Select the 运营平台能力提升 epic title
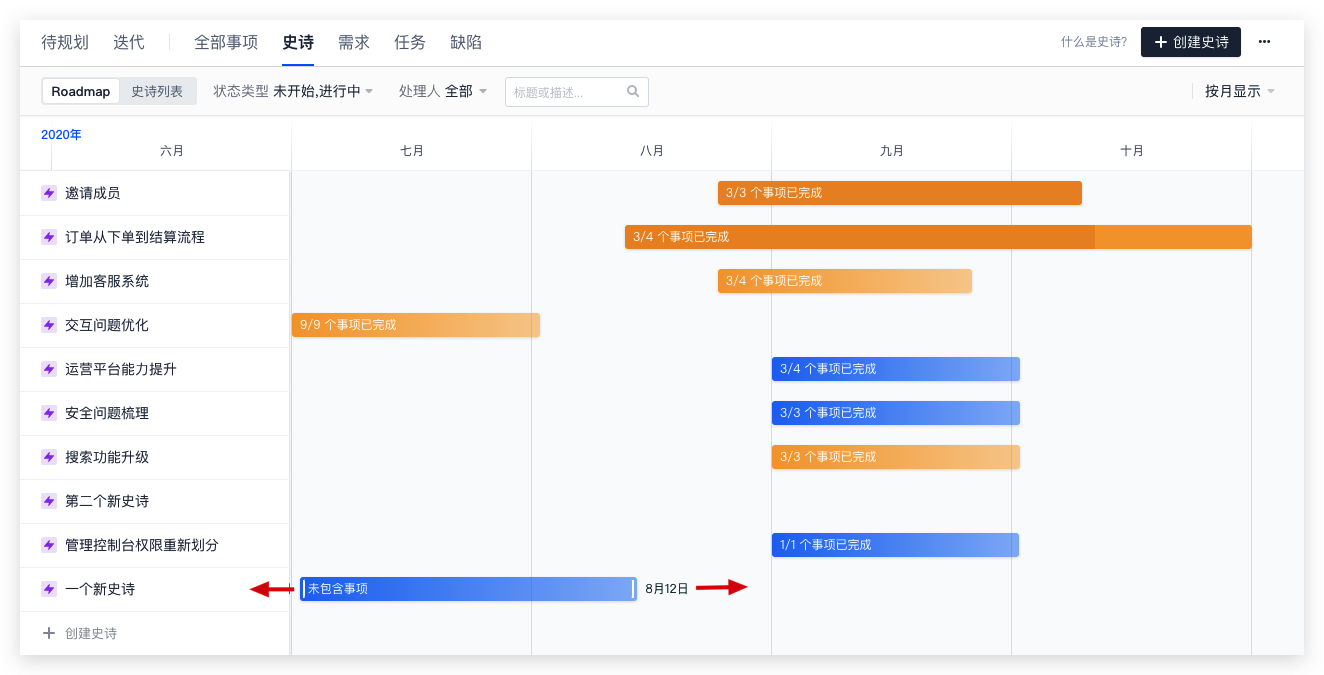The image size is (1324, 675). pyautogui.click(x=121, y=369)
